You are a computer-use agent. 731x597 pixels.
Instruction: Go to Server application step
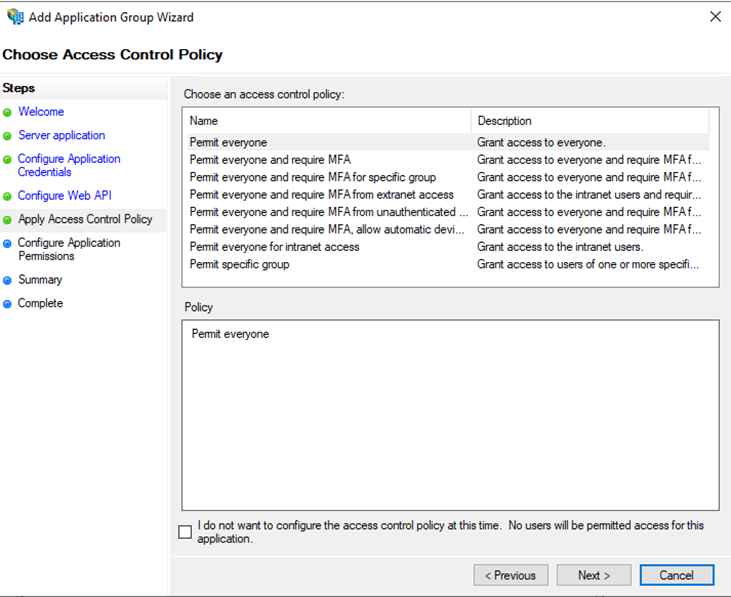click(x=62, y=135)
